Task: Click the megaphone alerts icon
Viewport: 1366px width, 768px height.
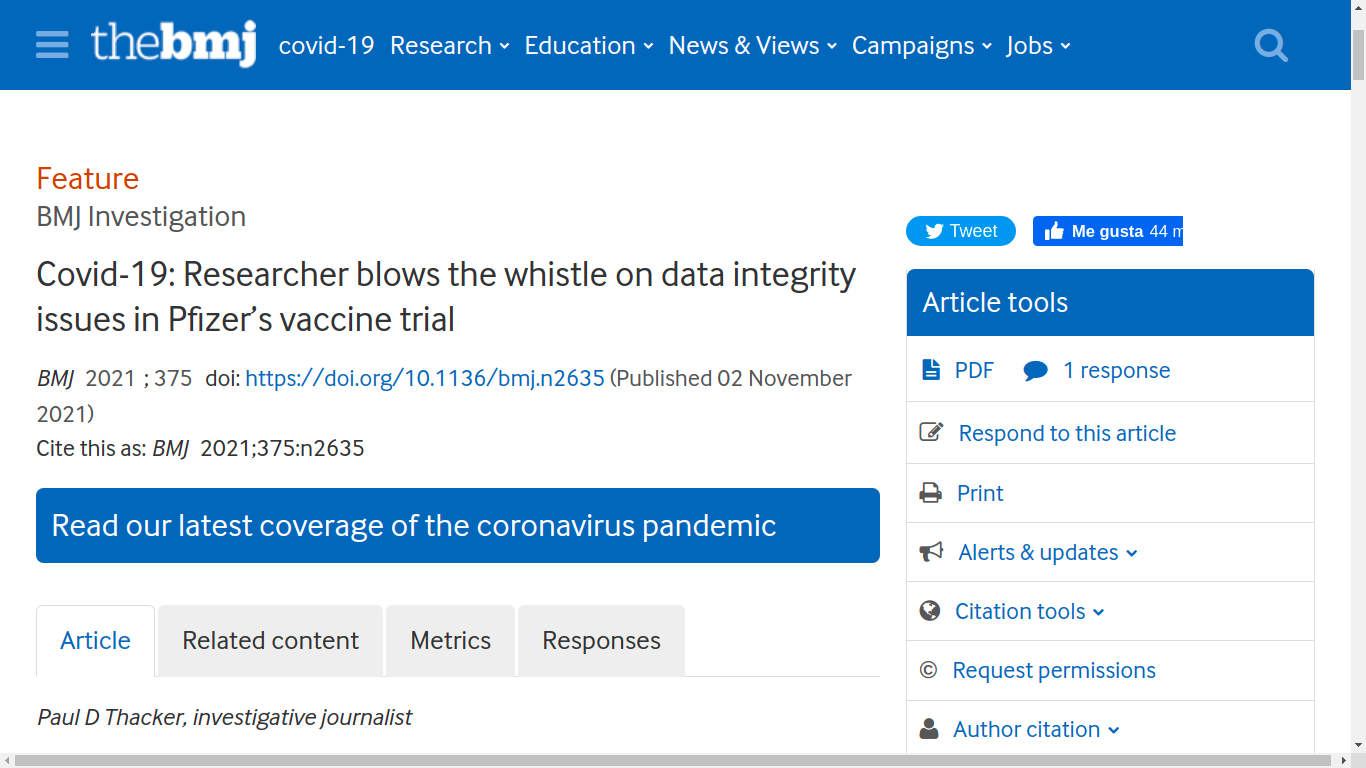Action: pos(931,552)
